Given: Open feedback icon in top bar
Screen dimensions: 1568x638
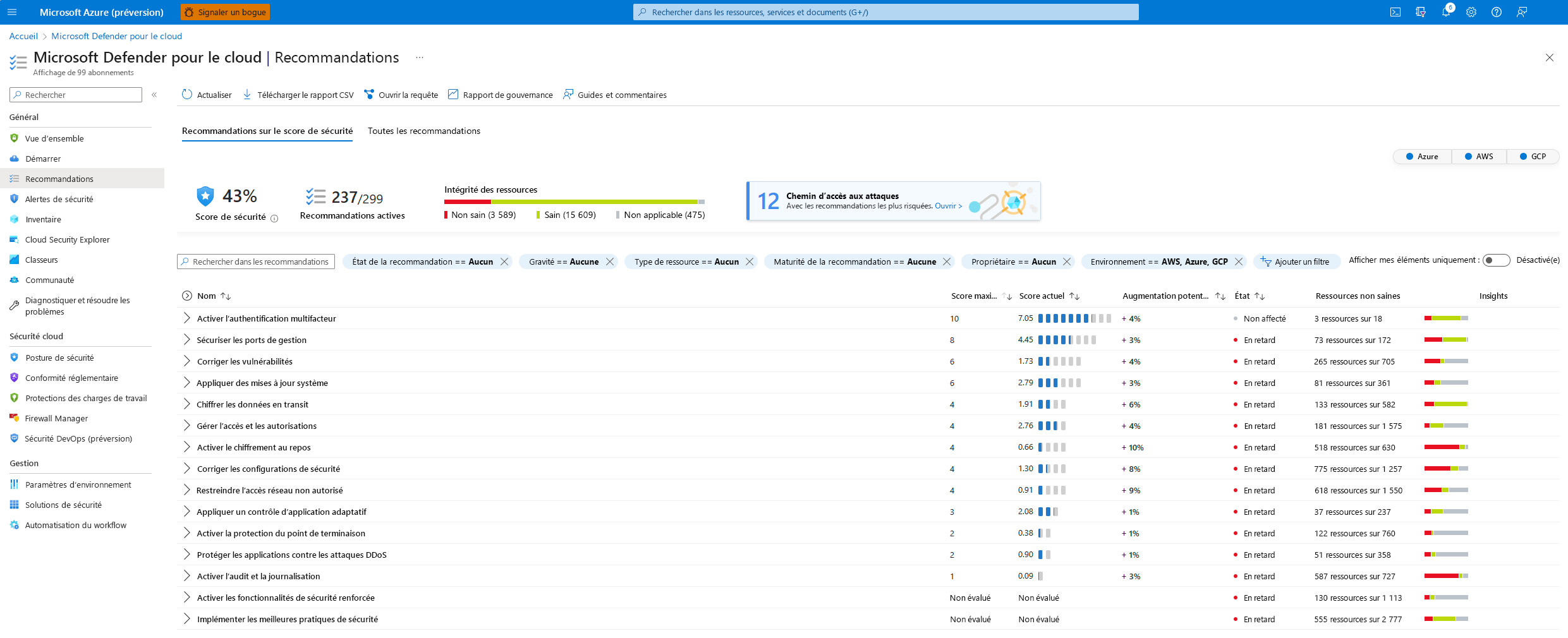Looking at the screenshot, I should pyautogui.click(x=1522, y=12).
